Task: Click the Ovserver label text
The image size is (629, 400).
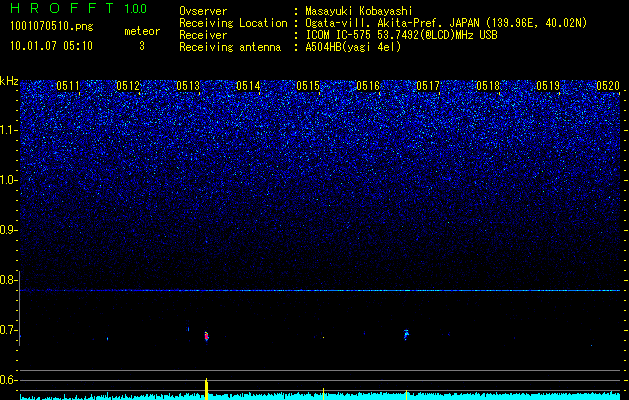Action: [x=203, y=11]
